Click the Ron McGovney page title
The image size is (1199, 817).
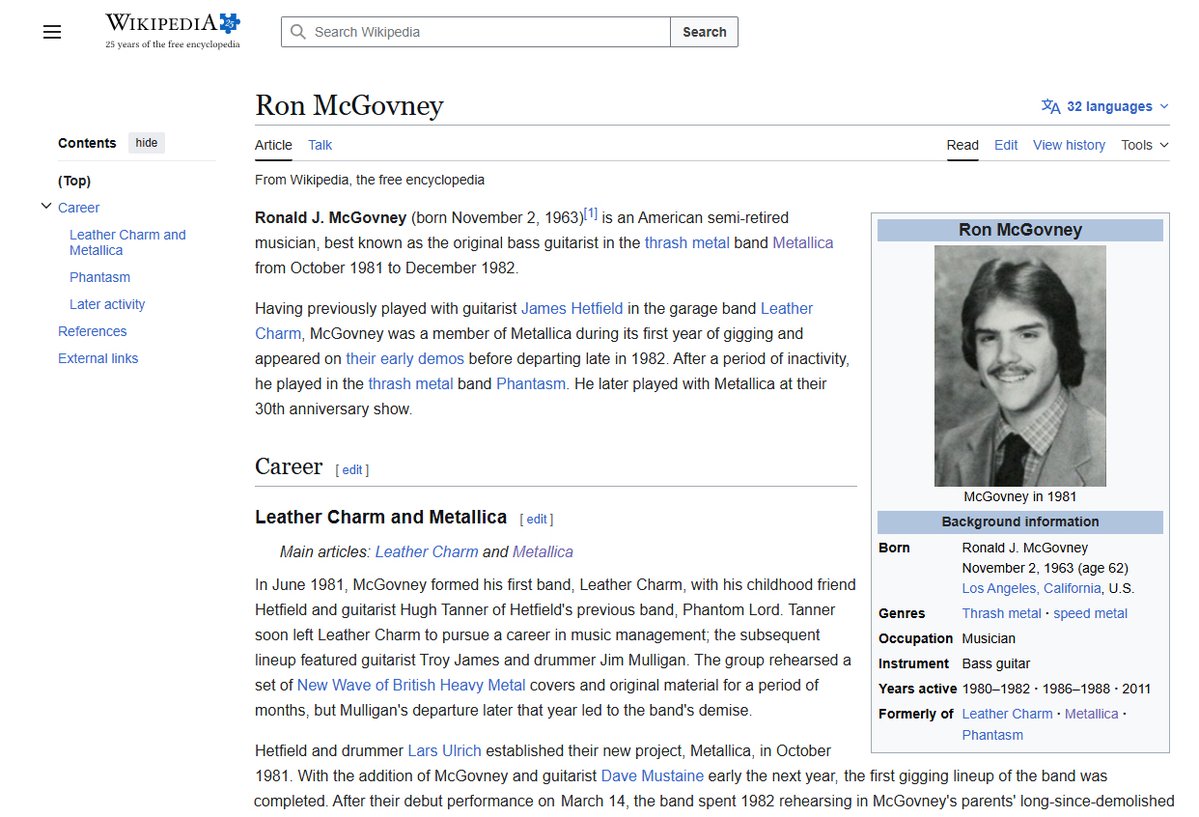click(349, 106)
